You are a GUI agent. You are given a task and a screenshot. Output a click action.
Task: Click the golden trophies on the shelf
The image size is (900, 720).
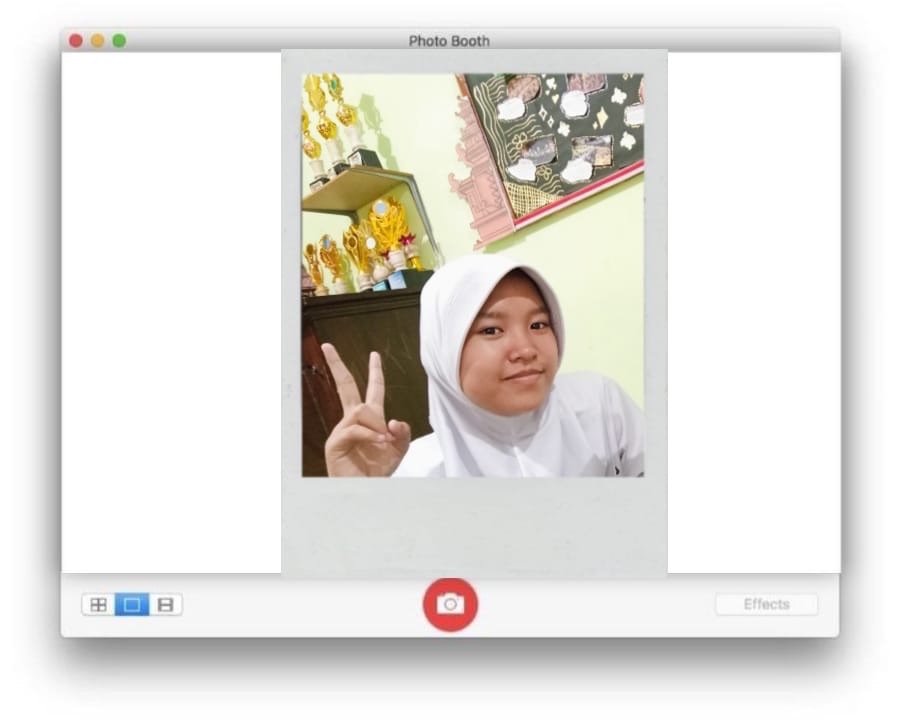[x=380, y=230]
